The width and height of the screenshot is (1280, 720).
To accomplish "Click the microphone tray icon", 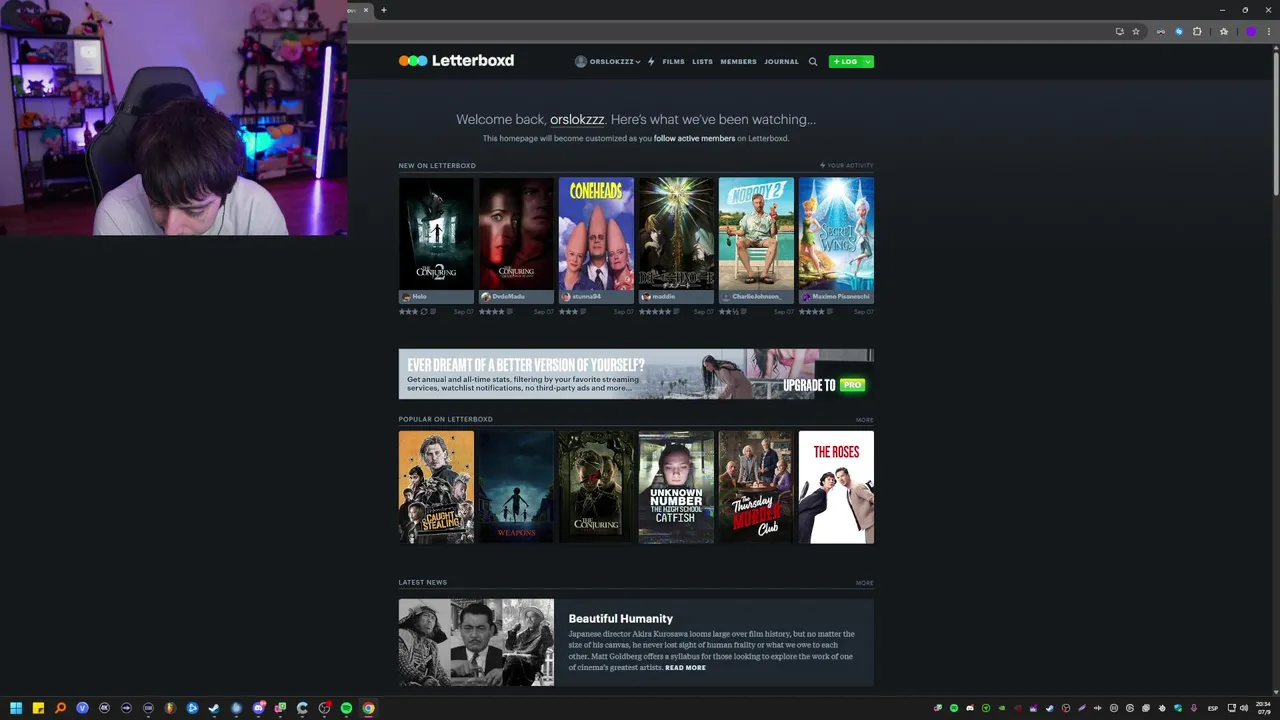I will (x=1193, y=708).
